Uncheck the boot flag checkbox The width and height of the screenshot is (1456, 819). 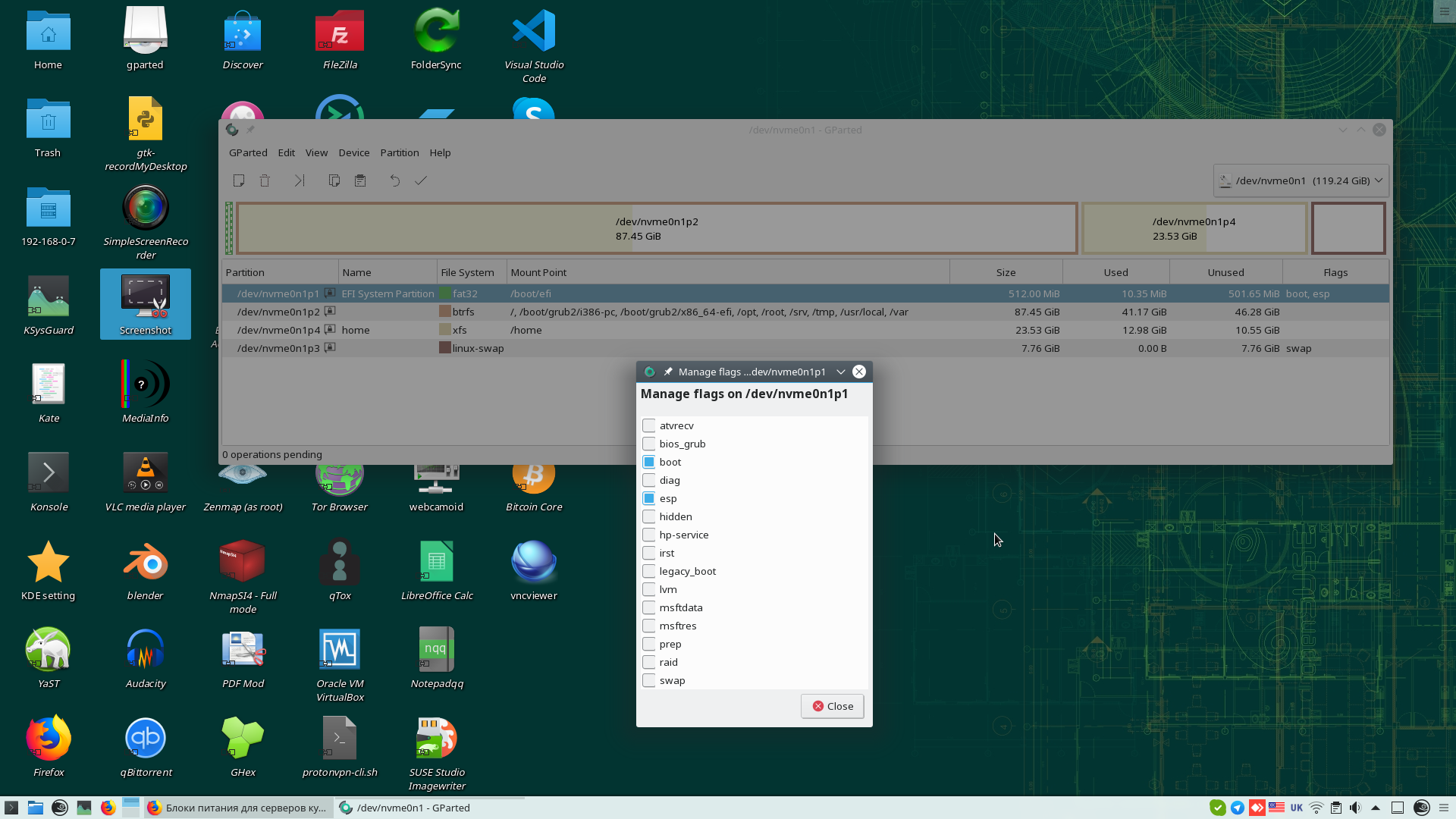(x=649, y=462)
